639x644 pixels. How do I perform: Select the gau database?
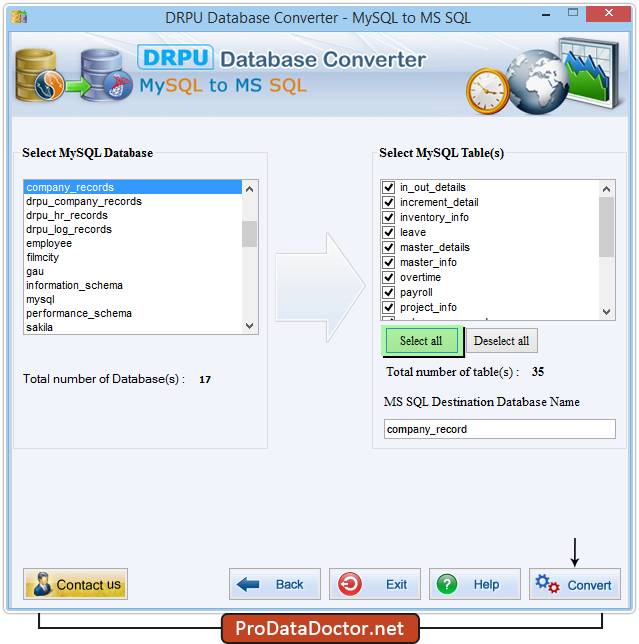point(133,271)
